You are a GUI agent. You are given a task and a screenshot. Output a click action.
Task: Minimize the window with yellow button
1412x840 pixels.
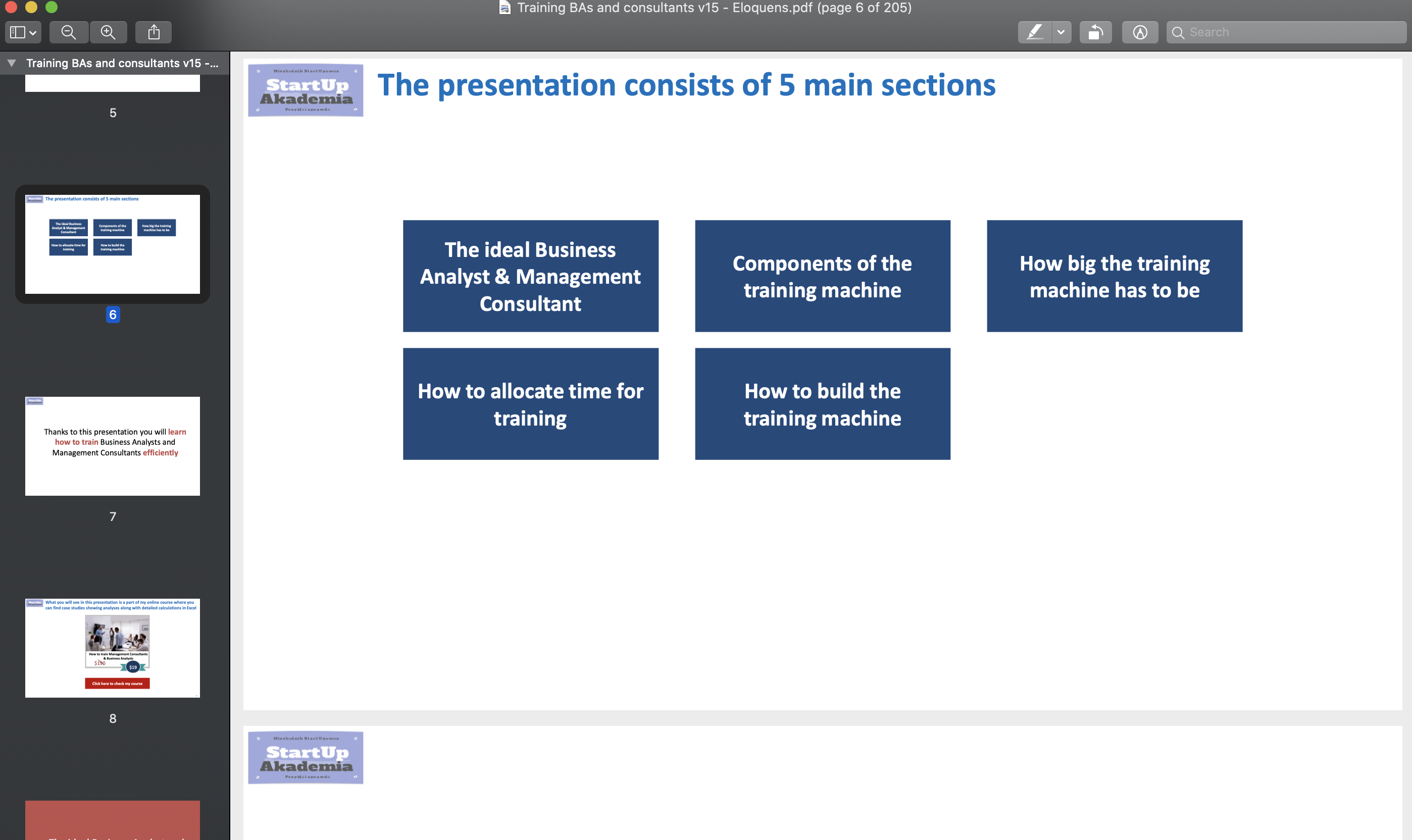pyautogui.click(x=31, y=7)
